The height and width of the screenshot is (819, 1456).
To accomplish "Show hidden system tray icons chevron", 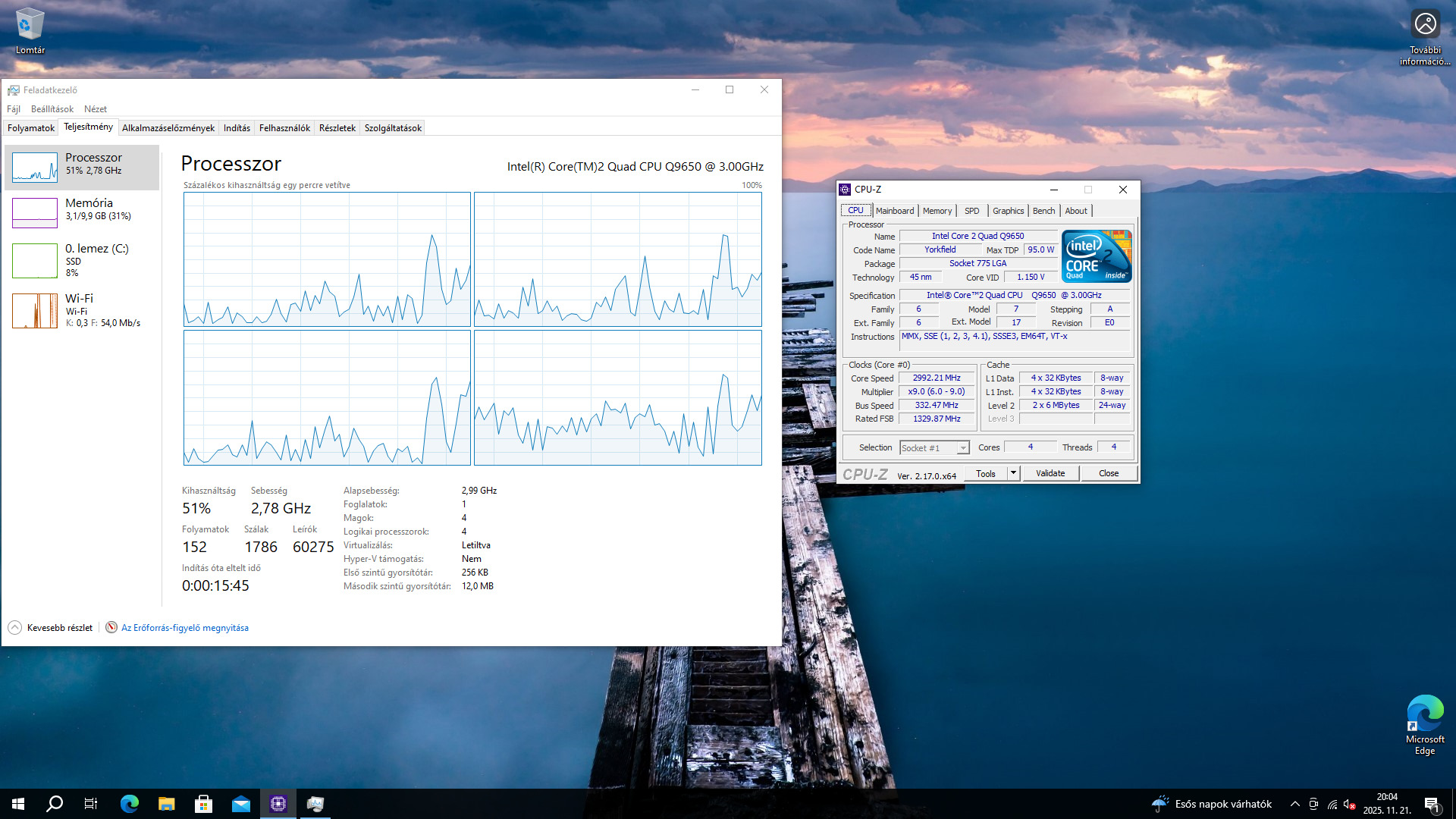I will [1294, 804].
